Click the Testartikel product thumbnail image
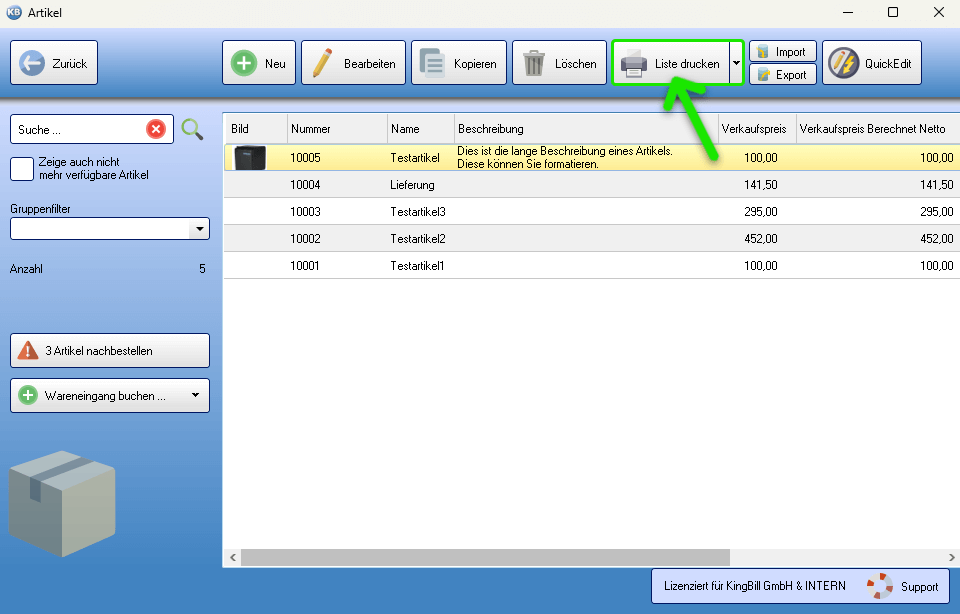The height and width of the screenshot is (614, 960). [249, 158]
